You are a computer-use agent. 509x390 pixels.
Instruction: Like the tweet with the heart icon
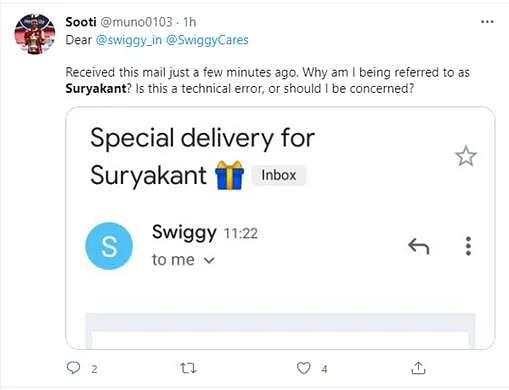click(x=304, y=368)
